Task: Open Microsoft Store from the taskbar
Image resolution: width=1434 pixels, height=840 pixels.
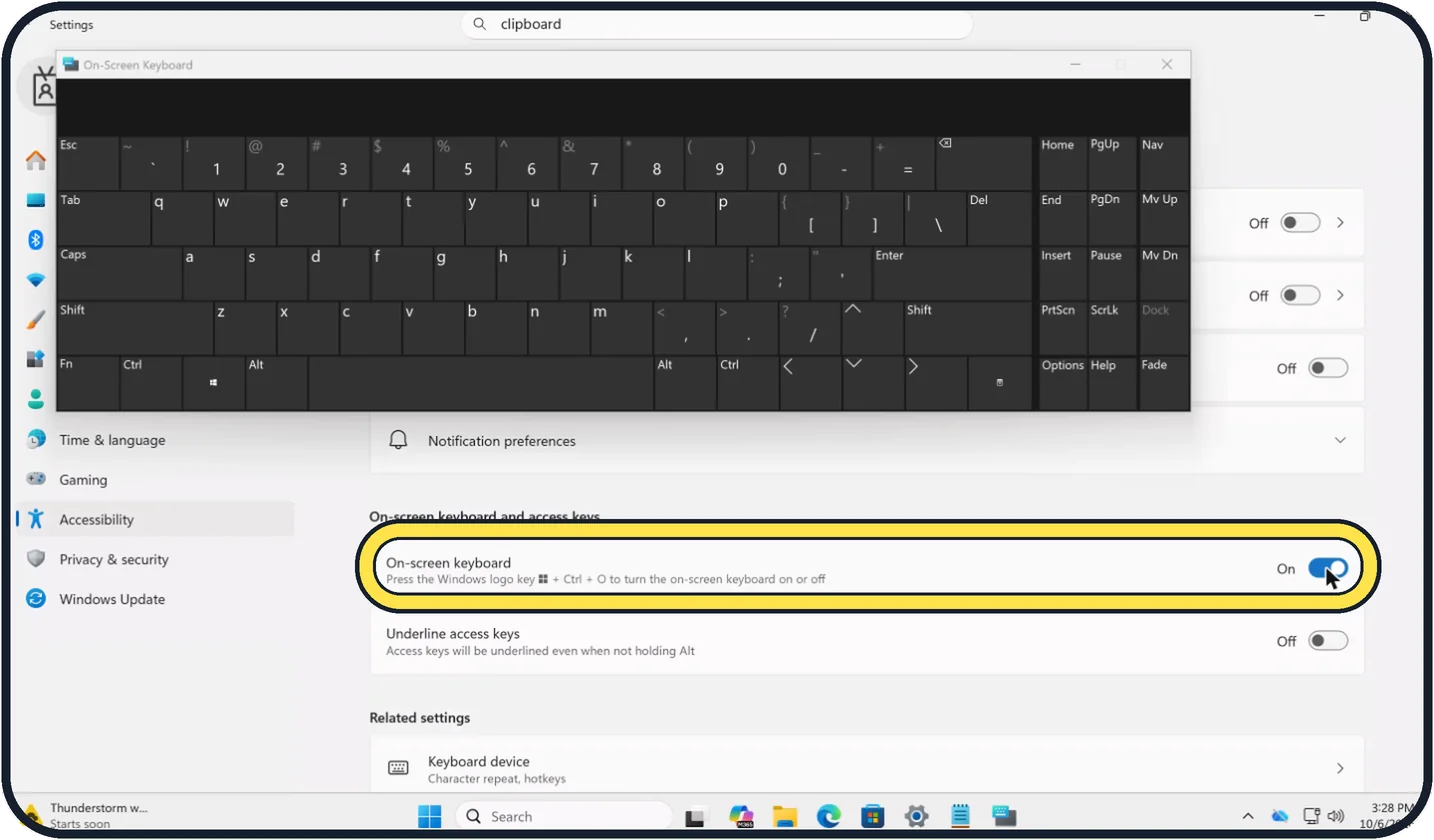Action: [x=873, y=816]
